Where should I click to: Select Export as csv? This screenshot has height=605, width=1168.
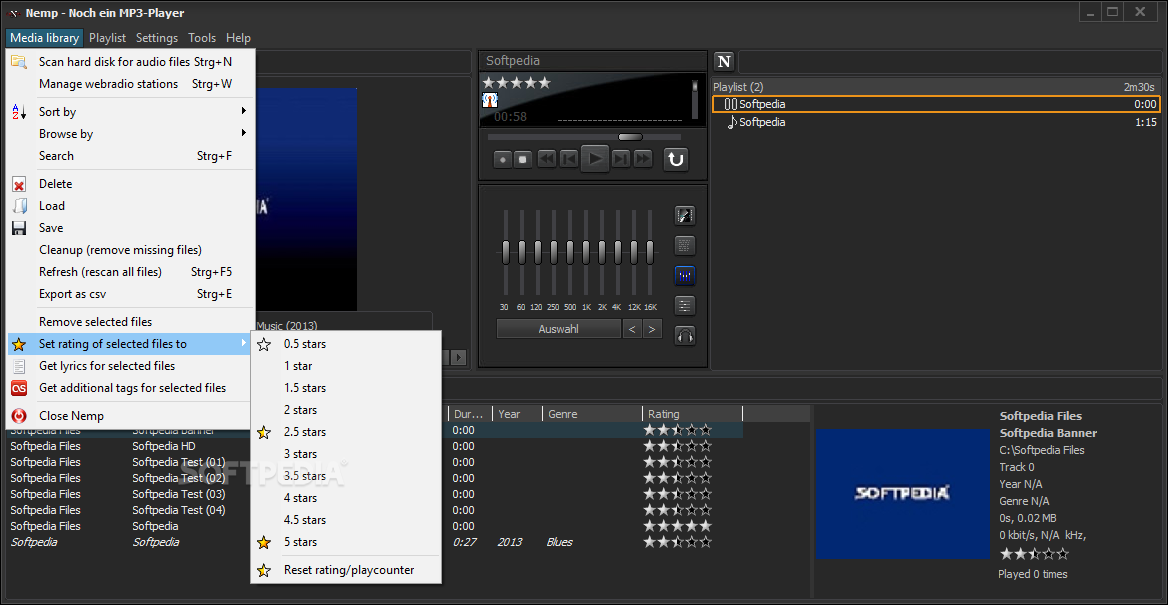(x=130, y=294)
